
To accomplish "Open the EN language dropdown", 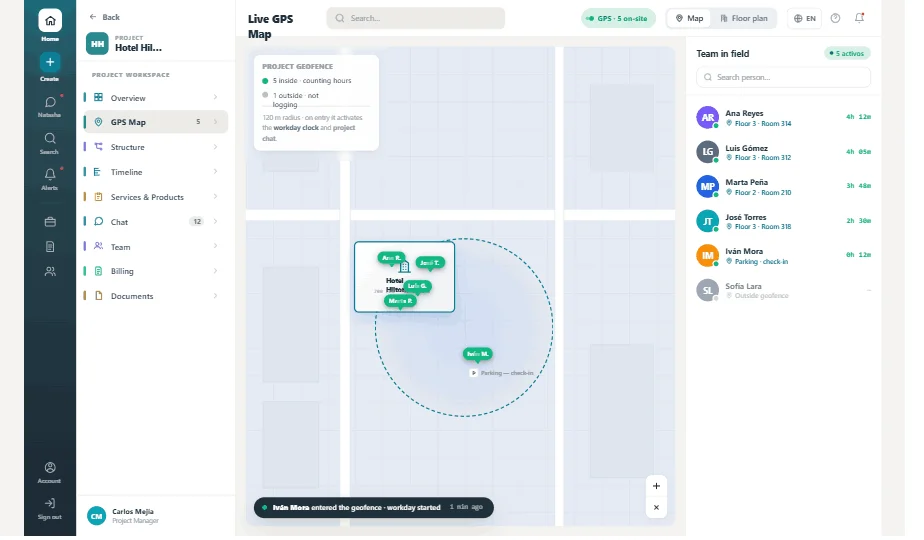I will click(804, 18).
